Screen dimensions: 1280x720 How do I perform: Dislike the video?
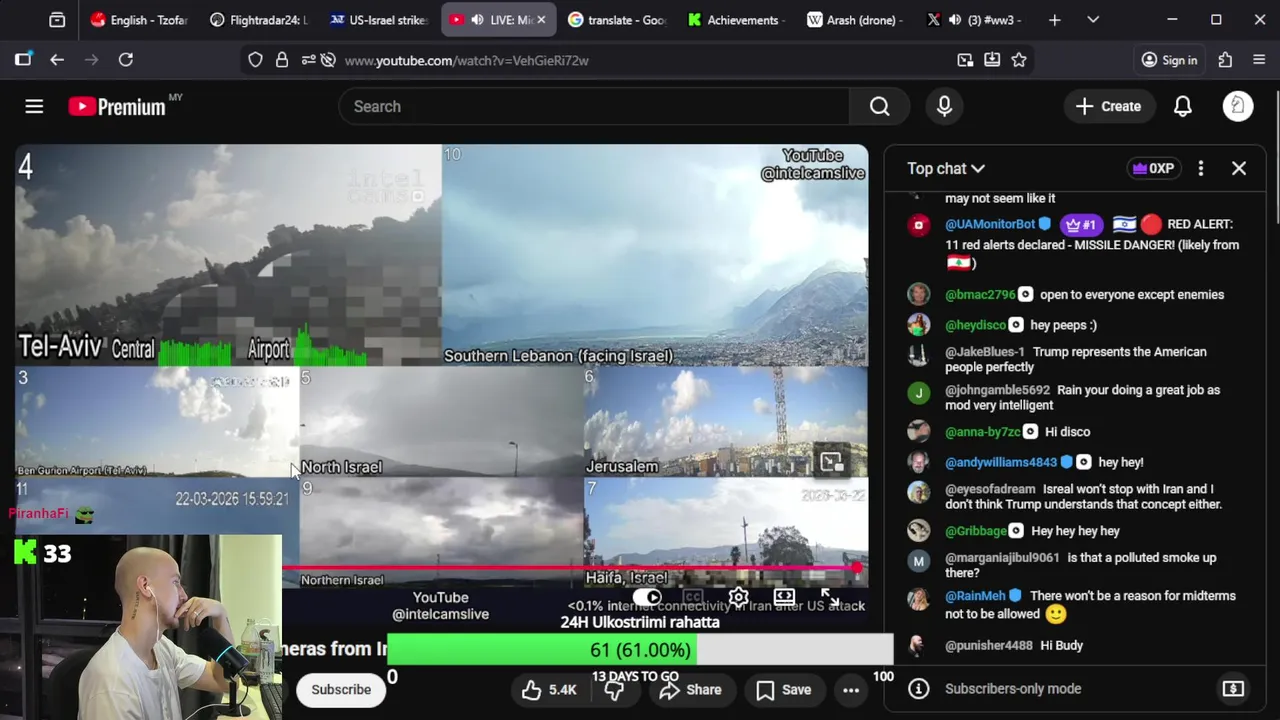(x=614, y=690)
